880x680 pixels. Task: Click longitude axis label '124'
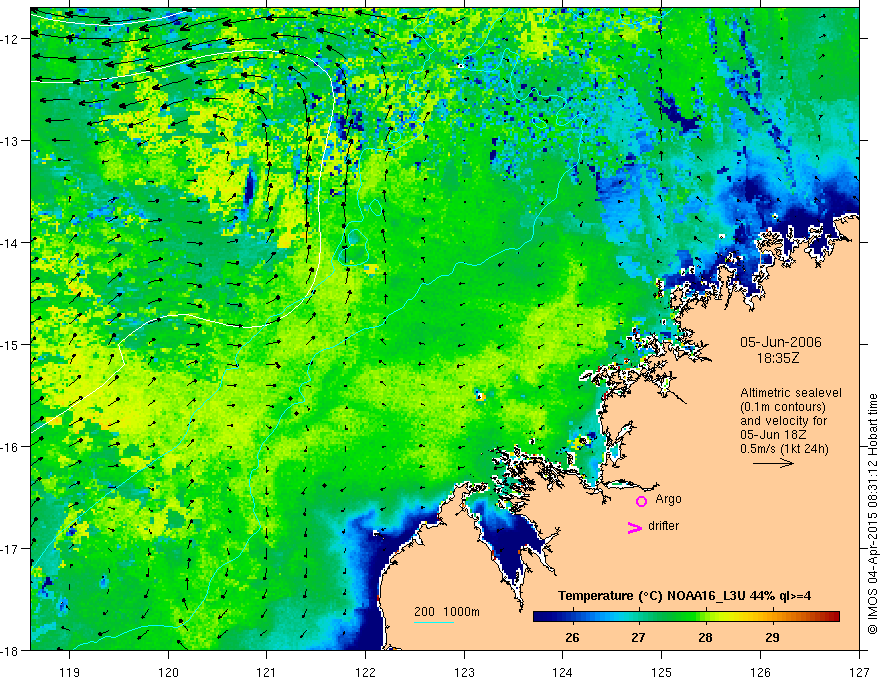(563, 672)
